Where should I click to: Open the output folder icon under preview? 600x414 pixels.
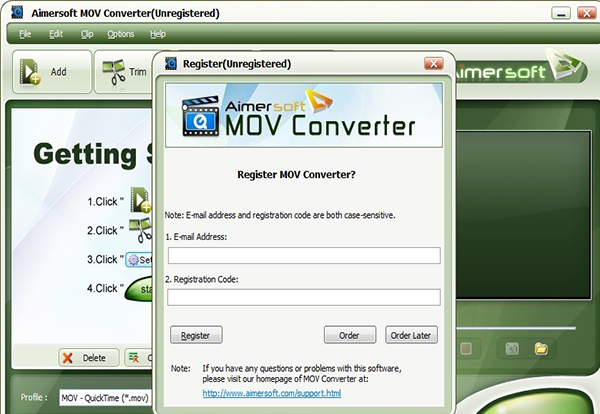tap(541, 349)
